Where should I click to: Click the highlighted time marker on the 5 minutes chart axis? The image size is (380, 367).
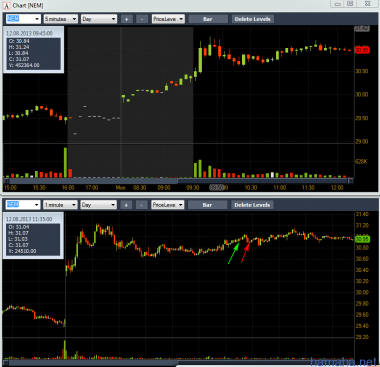pyautogui.click(x=217, y=187)
